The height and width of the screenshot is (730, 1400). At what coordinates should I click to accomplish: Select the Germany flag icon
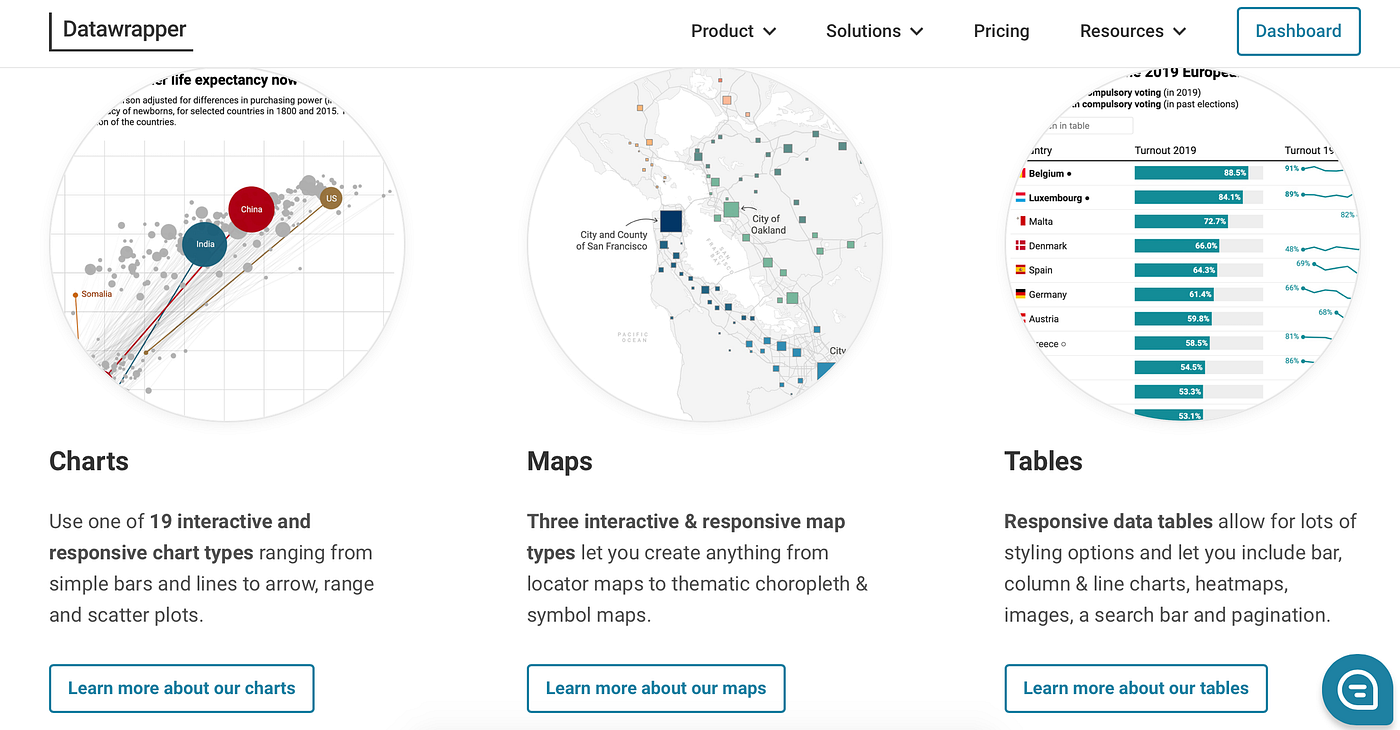(x=1020, y=293)
